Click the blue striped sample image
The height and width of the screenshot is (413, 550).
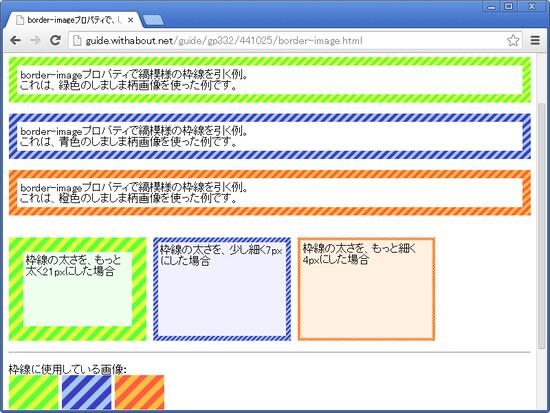coord(87,392)
